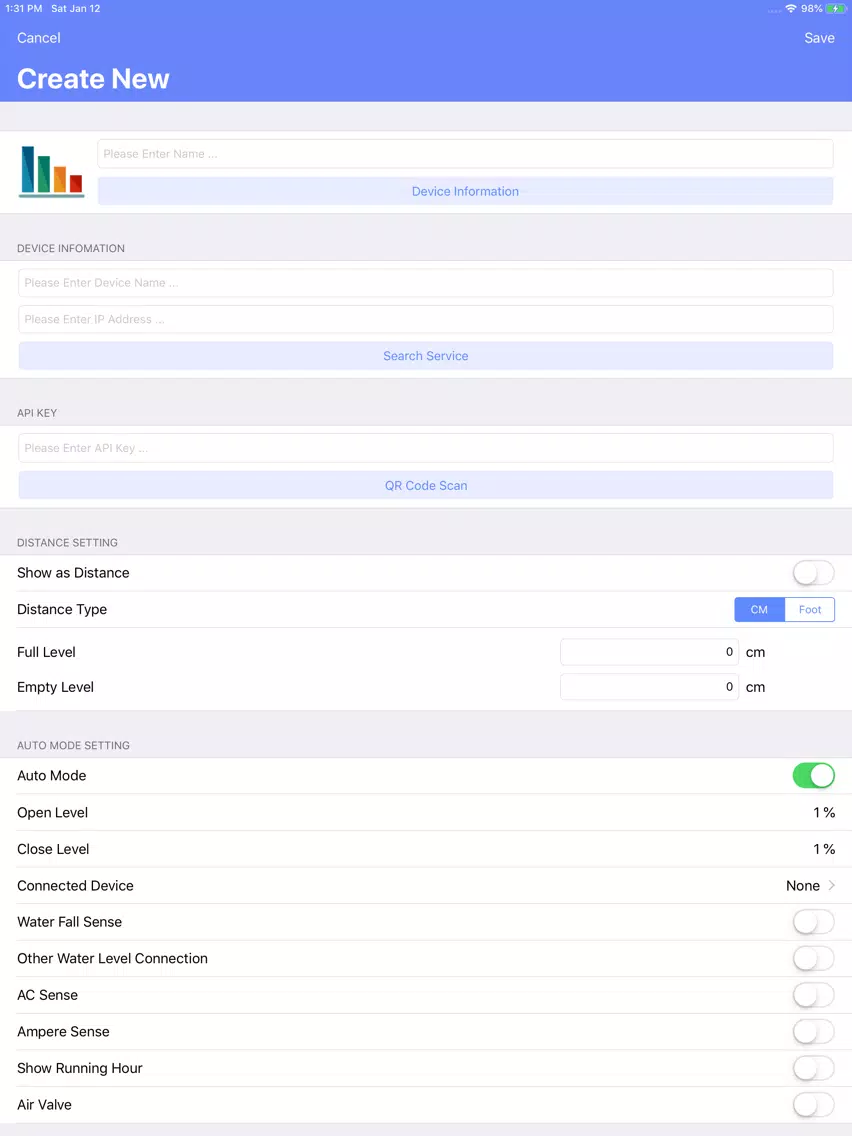Open the QR Code Scan button

(x=426, y=485)
